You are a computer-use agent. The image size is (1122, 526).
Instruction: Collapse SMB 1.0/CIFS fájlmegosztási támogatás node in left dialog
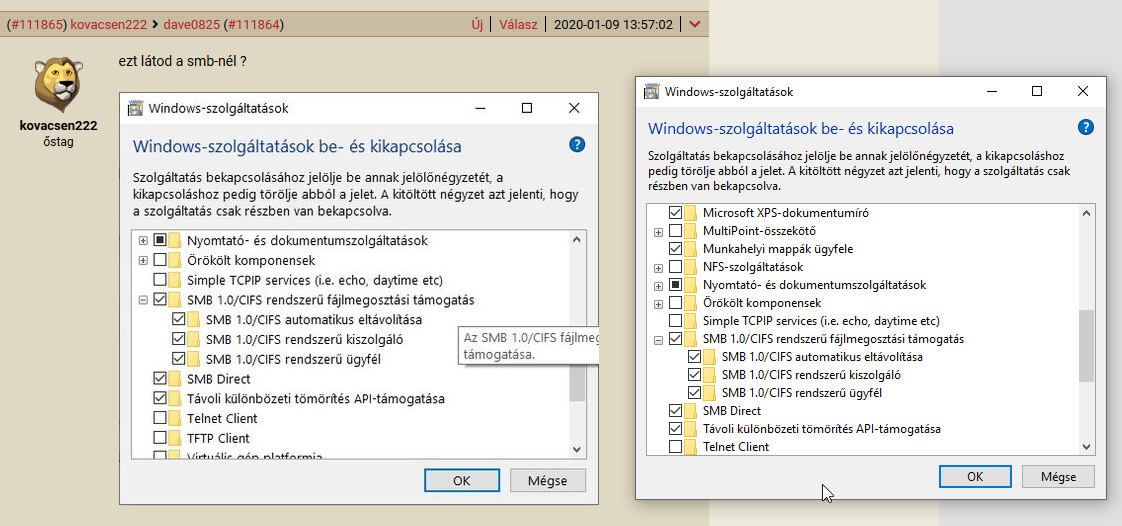point(143,299)
